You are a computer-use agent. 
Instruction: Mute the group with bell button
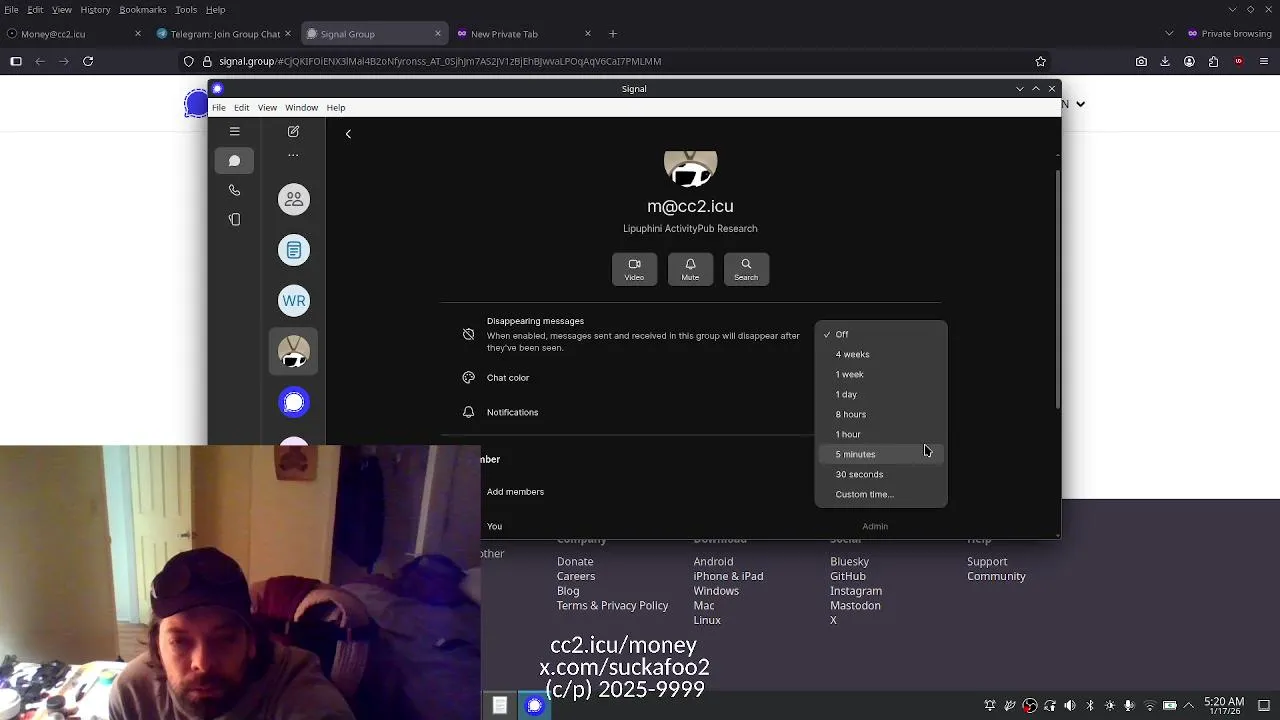[690, 269]
